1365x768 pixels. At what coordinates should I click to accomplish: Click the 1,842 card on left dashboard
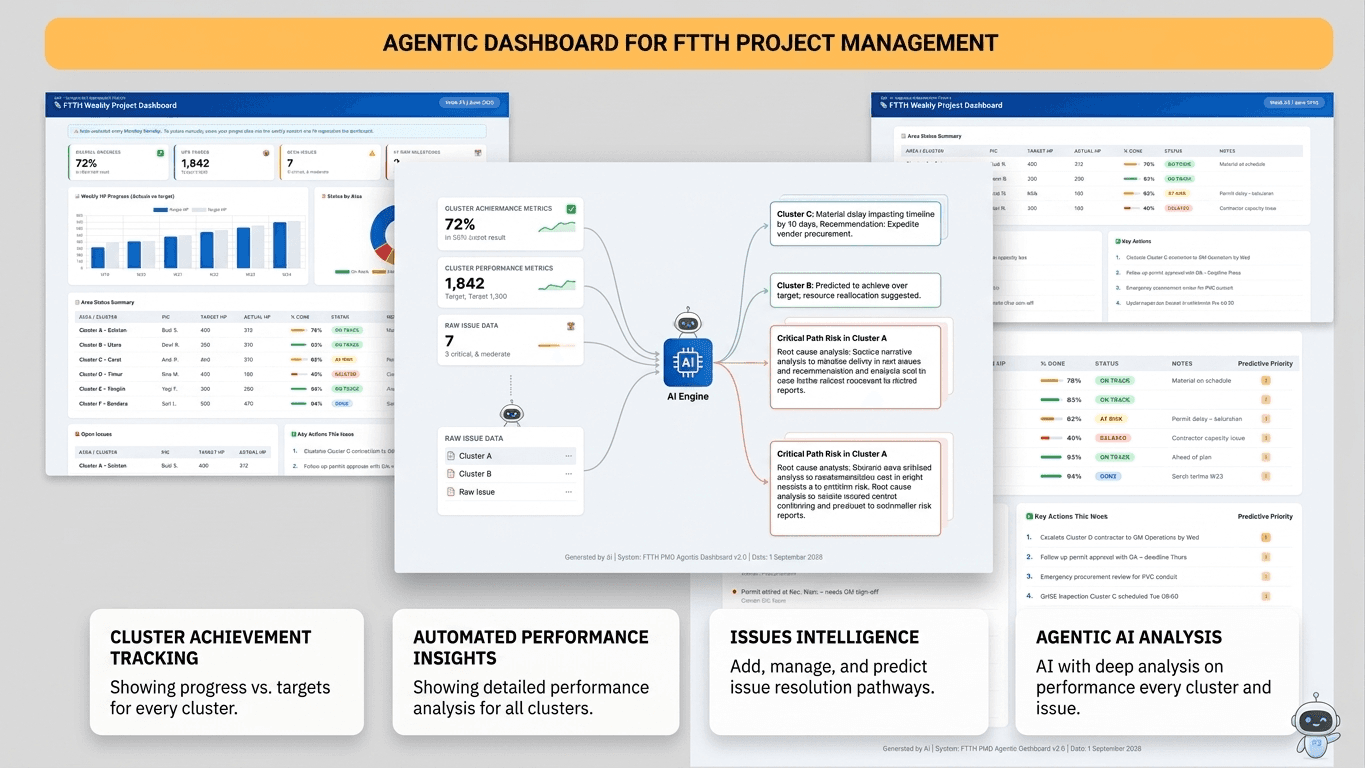pyautogui.click(x=225, y=163)
